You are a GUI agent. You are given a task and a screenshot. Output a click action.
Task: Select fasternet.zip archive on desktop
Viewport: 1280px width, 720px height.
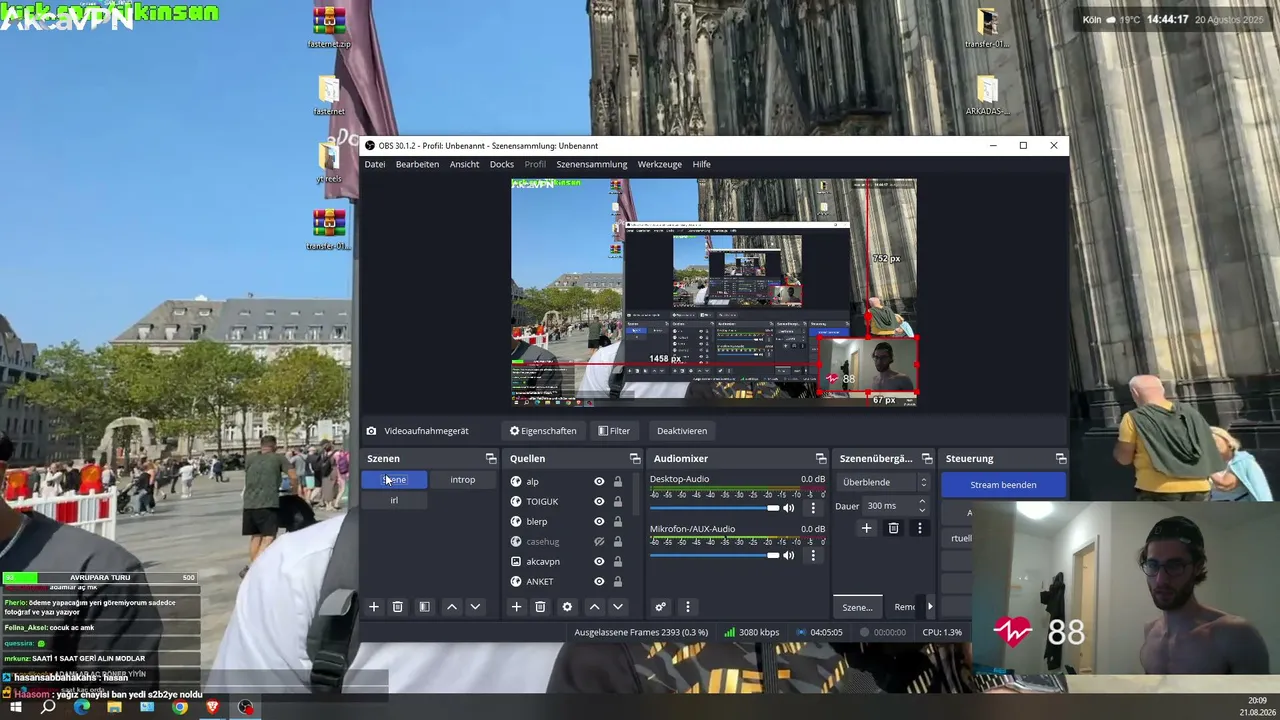[x=329, y=28]
